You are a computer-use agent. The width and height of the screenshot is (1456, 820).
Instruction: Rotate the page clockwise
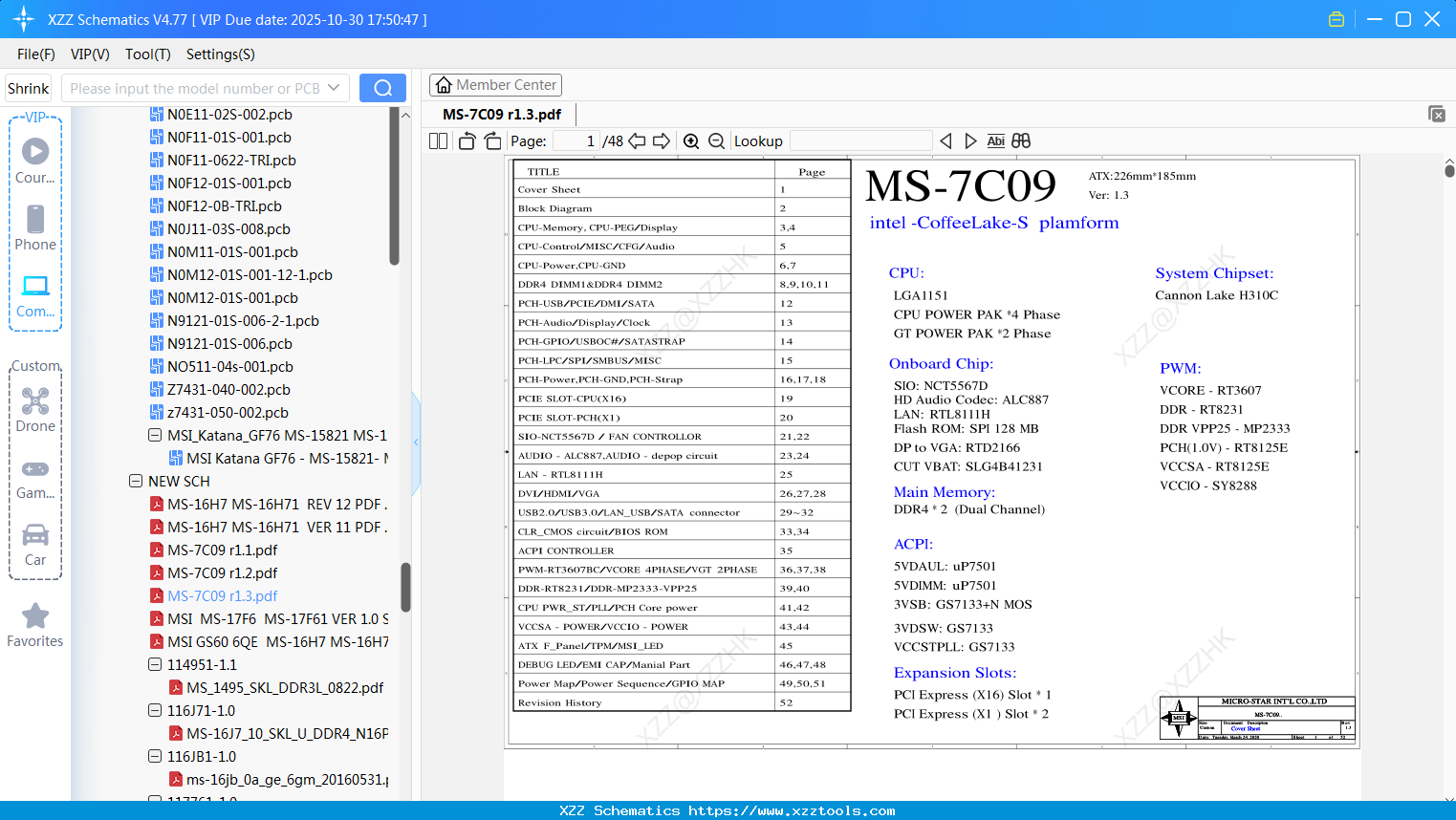click(x=492, y=141)
